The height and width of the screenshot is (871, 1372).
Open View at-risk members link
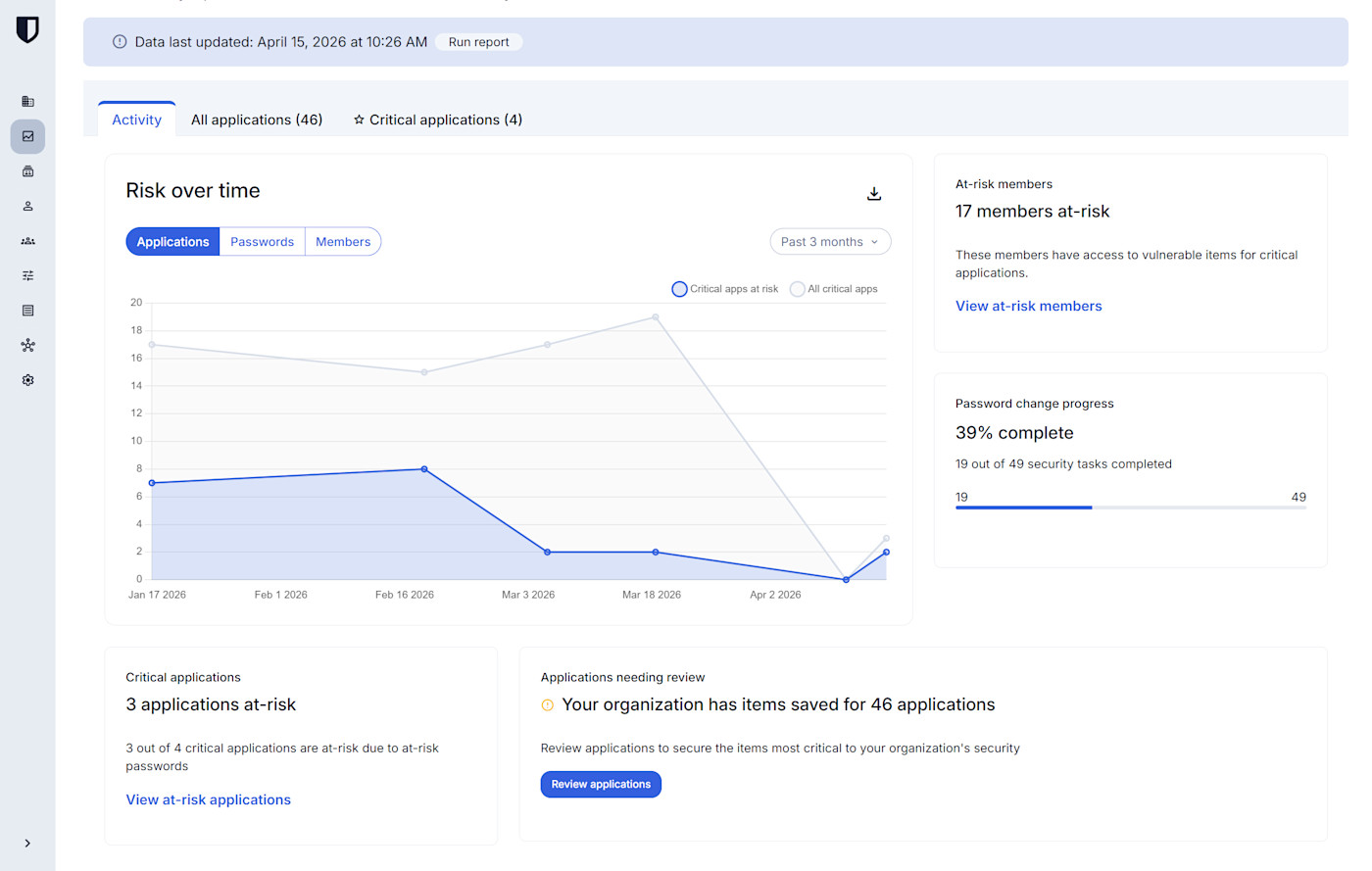1028,307
